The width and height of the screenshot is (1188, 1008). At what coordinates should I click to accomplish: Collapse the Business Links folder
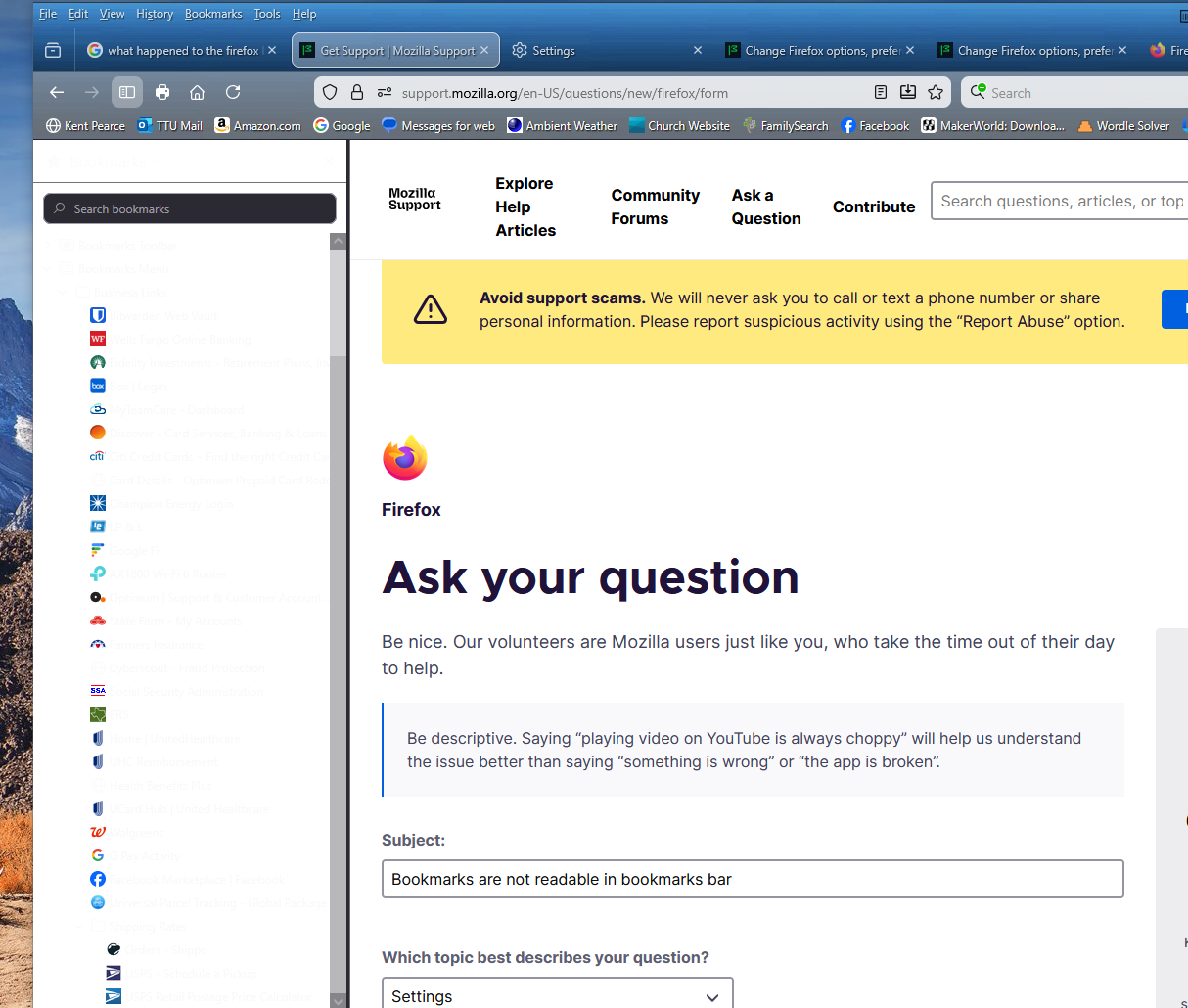click(x=65, y=292)
